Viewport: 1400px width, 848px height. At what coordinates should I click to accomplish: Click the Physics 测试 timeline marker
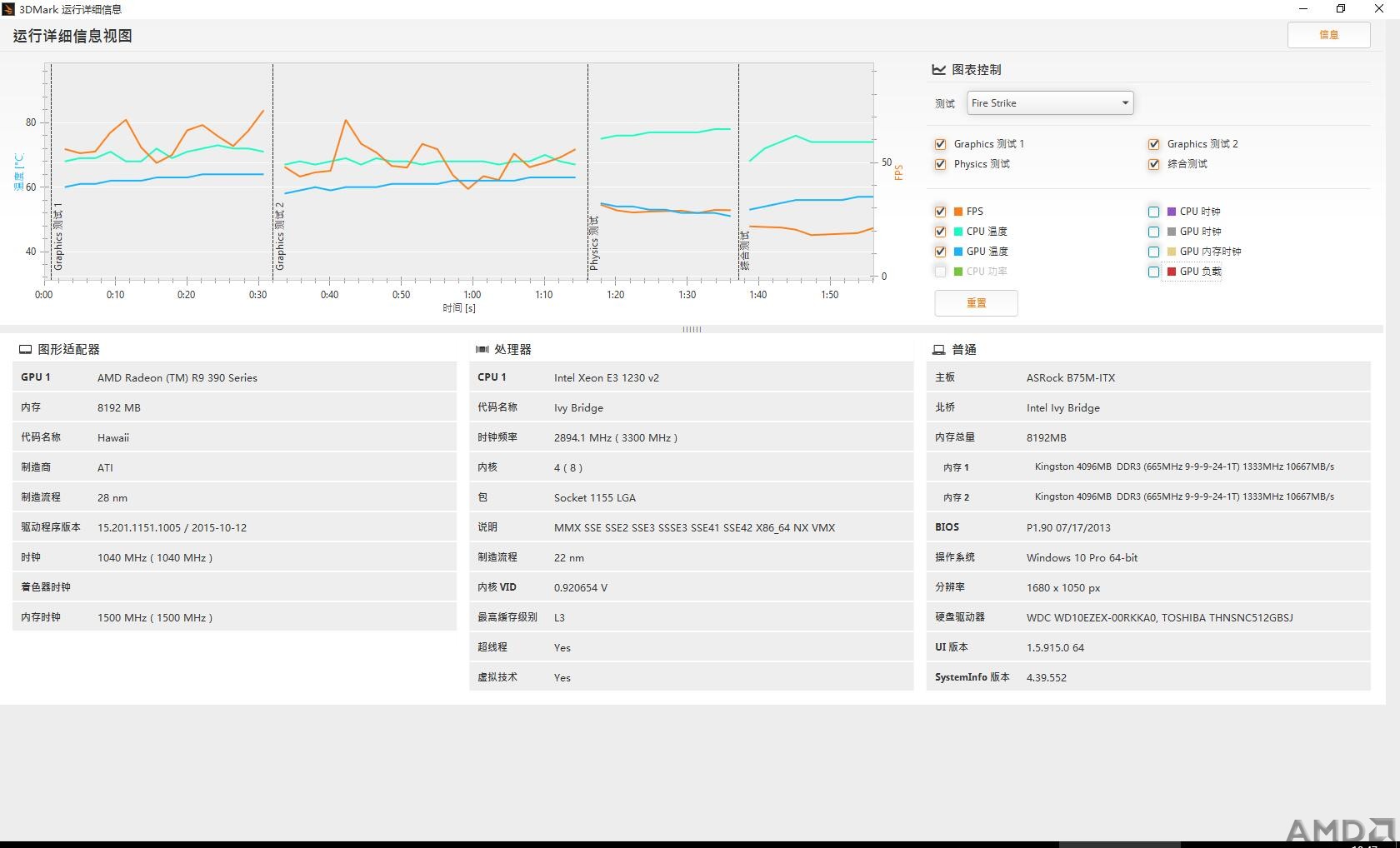click(594, 243)
